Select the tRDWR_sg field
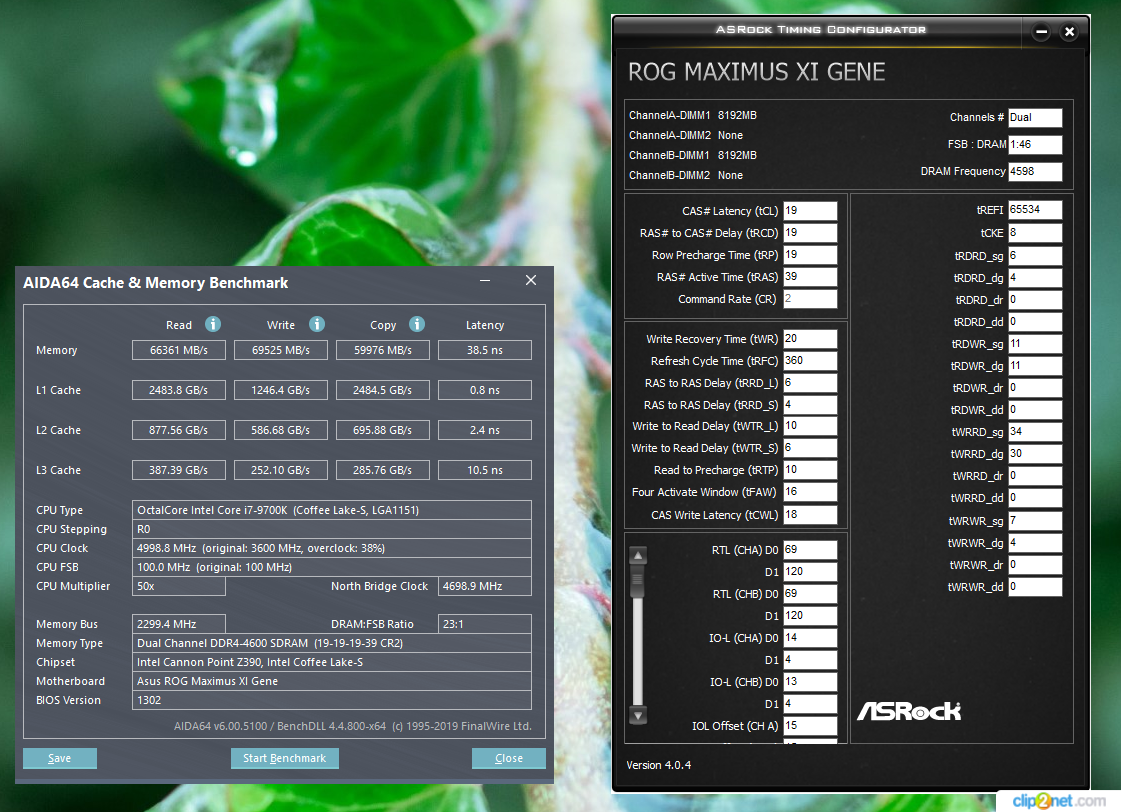The width and height of the screenshot is (1121, 812). click(x=1035, y=344)
